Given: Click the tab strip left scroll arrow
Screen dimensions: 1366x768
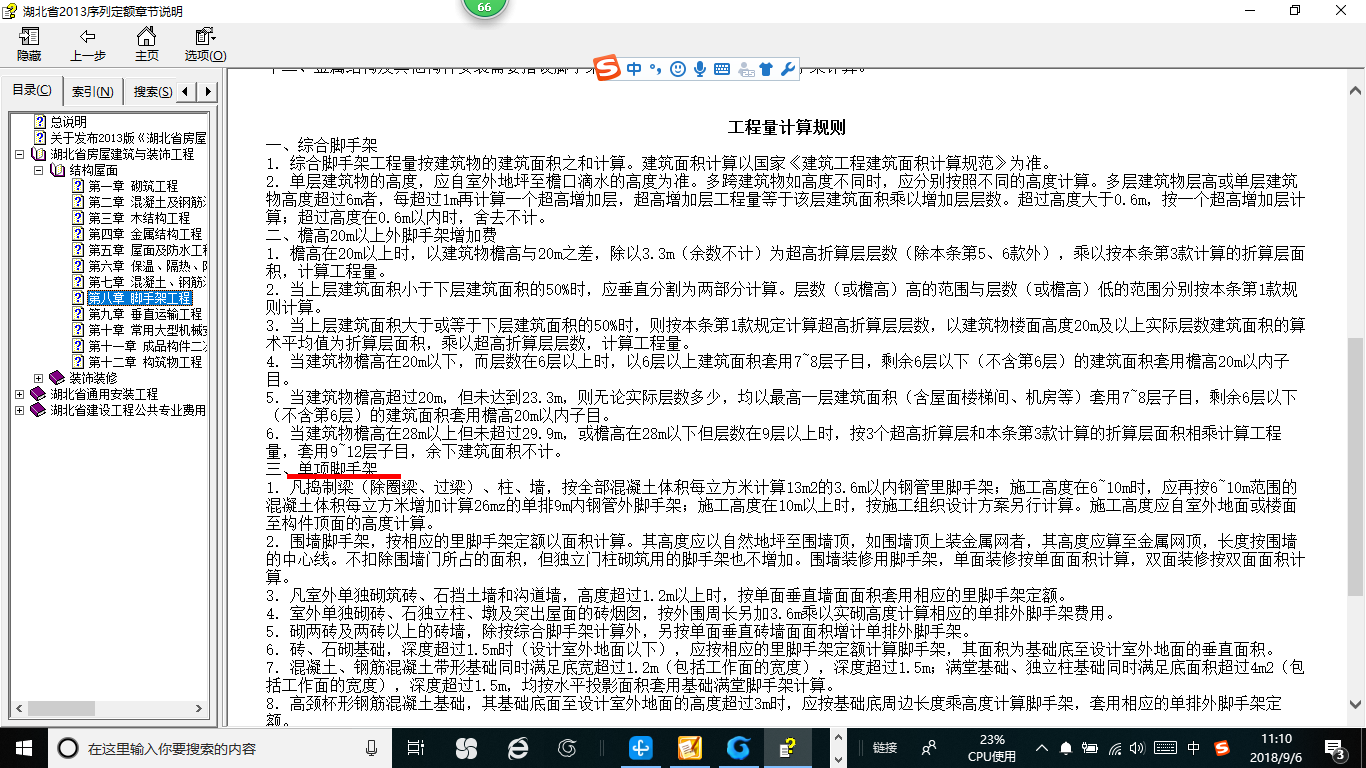Looking at the screenshot, I should click(188, 92).
